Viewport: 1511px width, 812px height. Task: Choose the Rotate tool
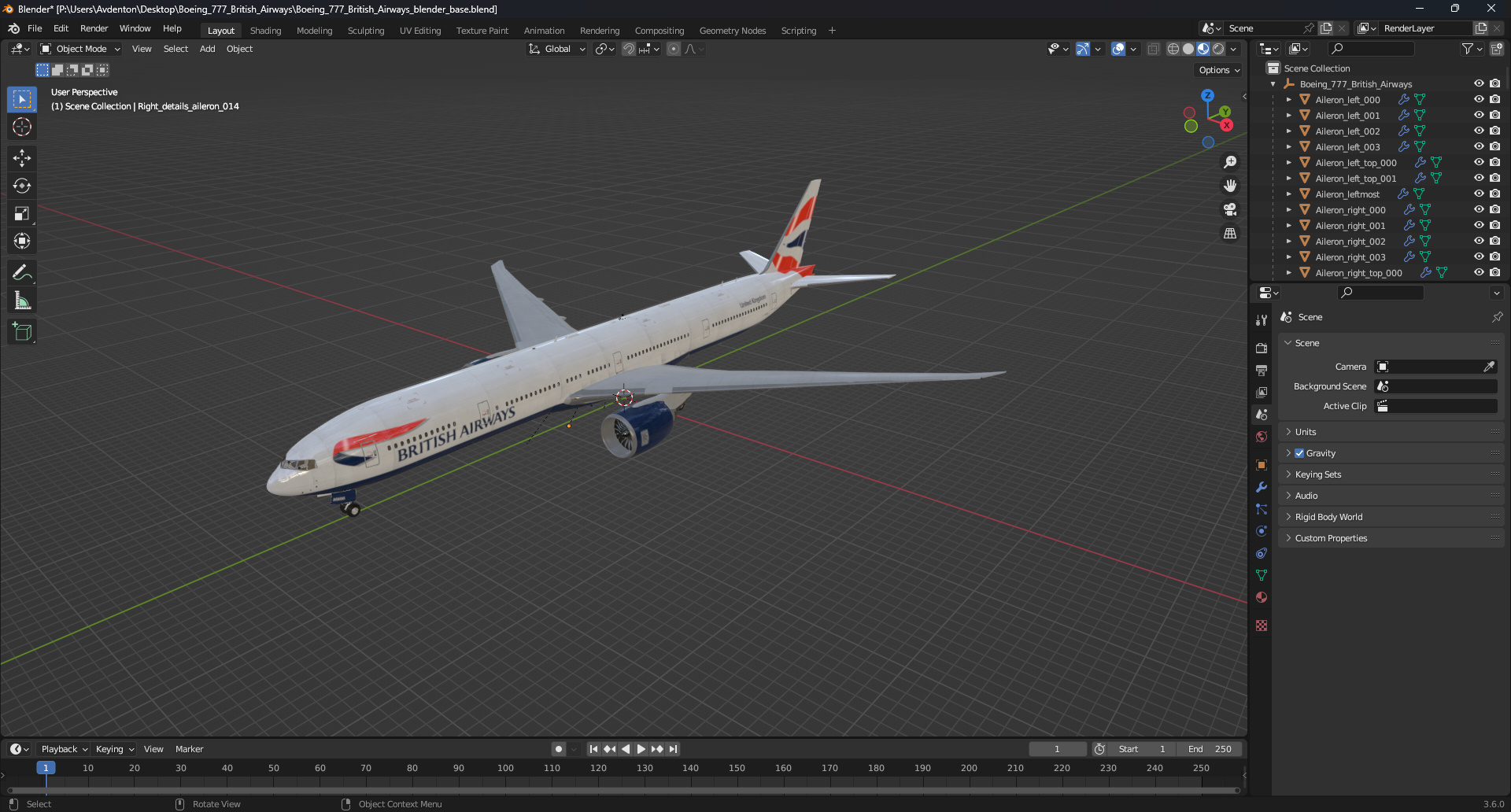pyautogui.click(x=22, y=186)
